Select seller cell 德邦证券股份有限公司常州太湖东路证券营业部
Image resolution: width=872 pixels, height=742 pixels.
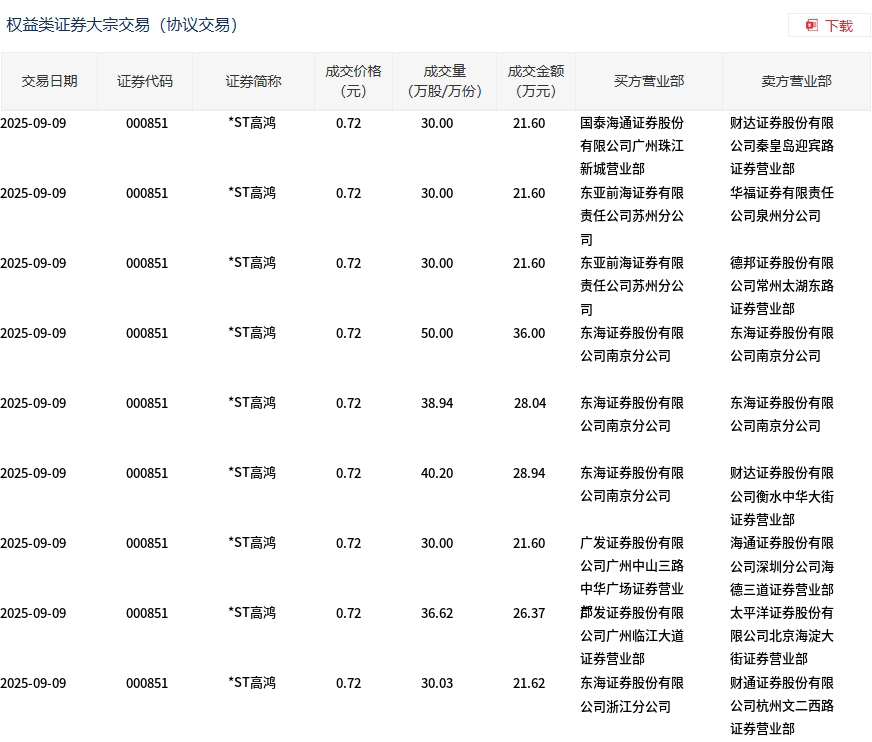click(x=782, y=286)
